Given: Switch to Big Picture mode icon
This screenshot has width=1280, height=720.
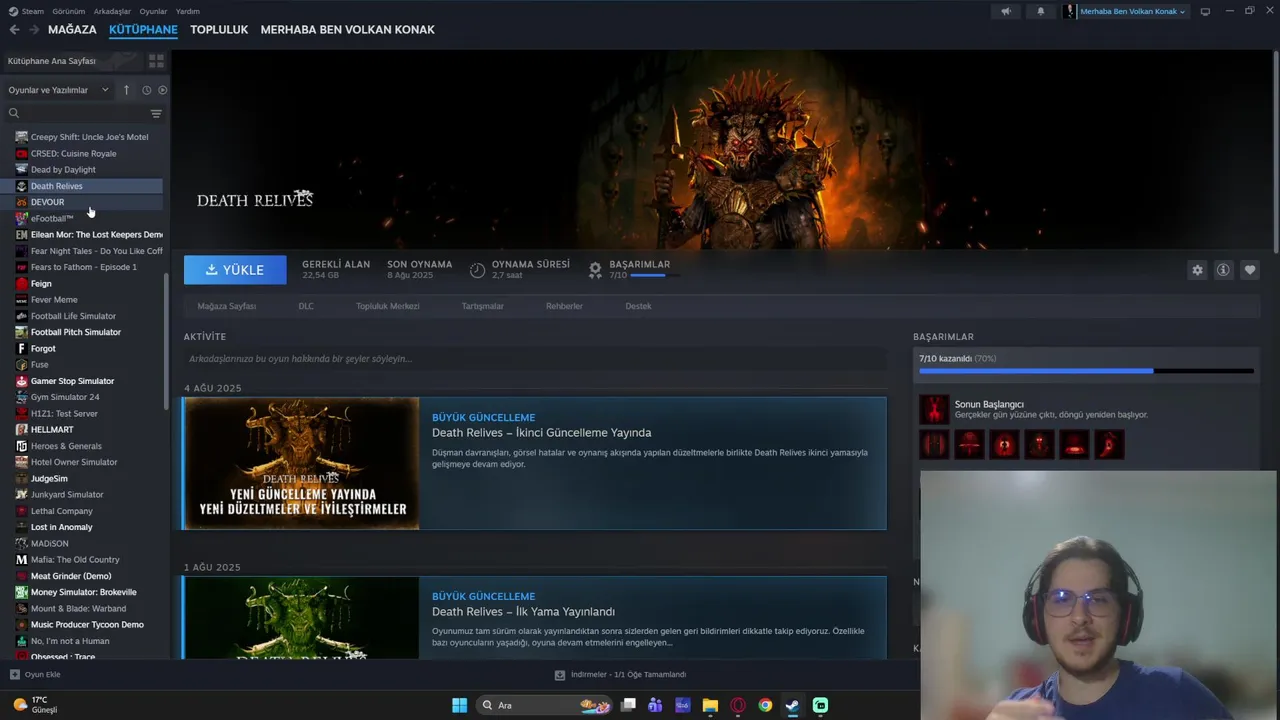Looking at the screenshot, I should point(1205,11).
